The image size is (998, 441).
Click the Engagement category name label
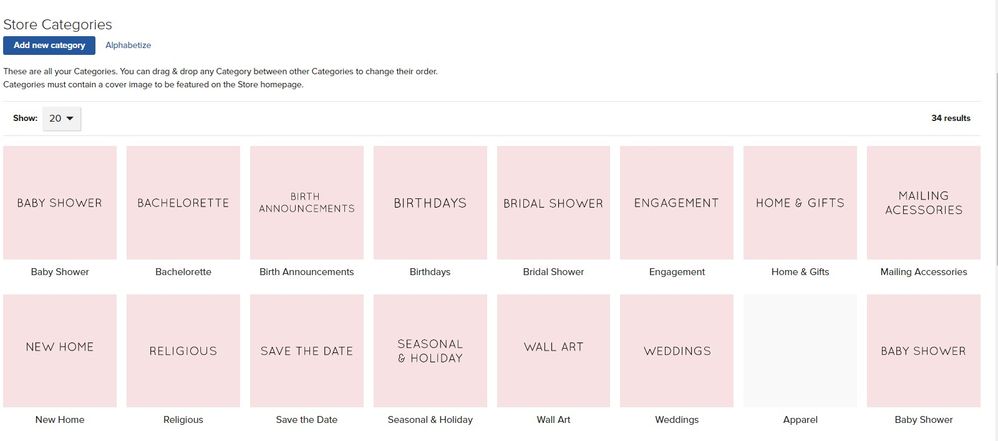click(x=677, y=272)
